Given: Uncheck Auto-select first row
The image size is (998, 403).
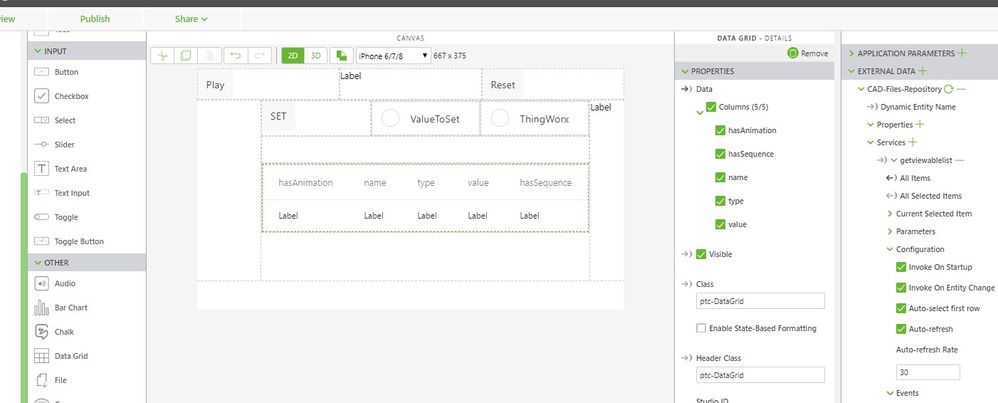Looking at the screenshot, I should [x=901, y=308].
